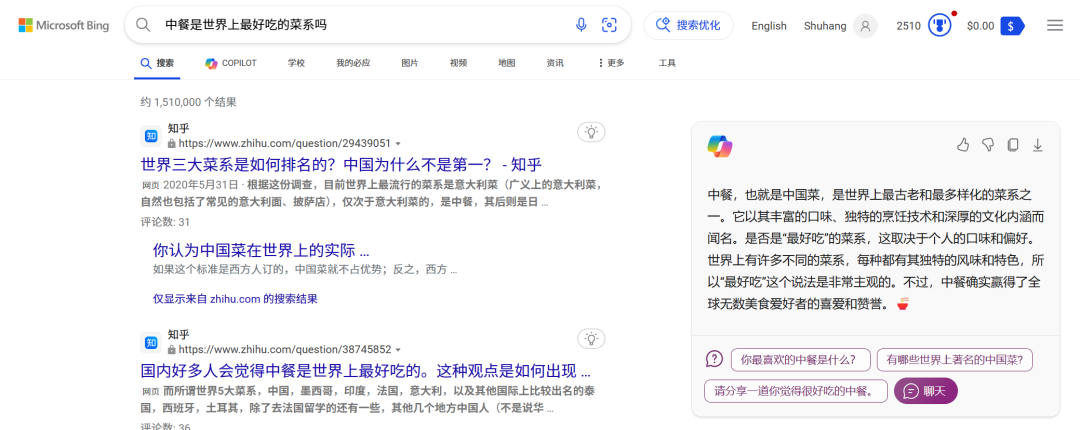The width and height of the screenshot is (1080, 430).
Task: Switch to the COPILOT tab
Action: point(231,63)
